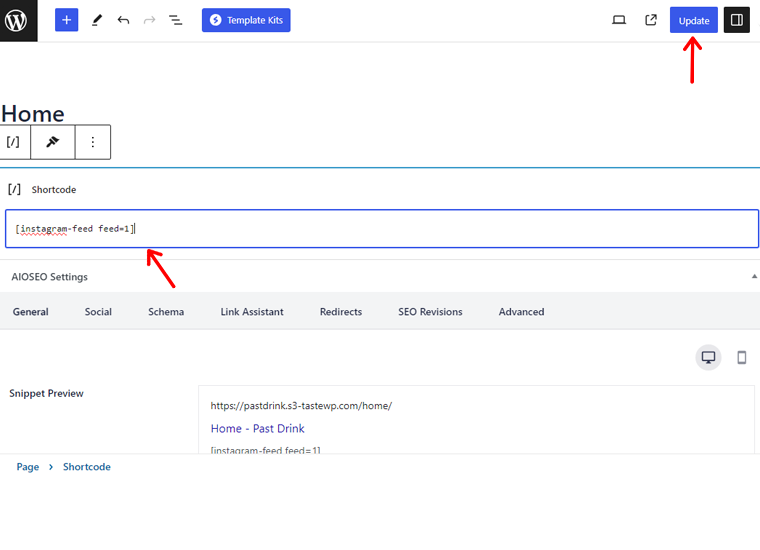The height and width of the screenshot is (550, 760).
Task: Click the Update button
Action: point(694,20)
